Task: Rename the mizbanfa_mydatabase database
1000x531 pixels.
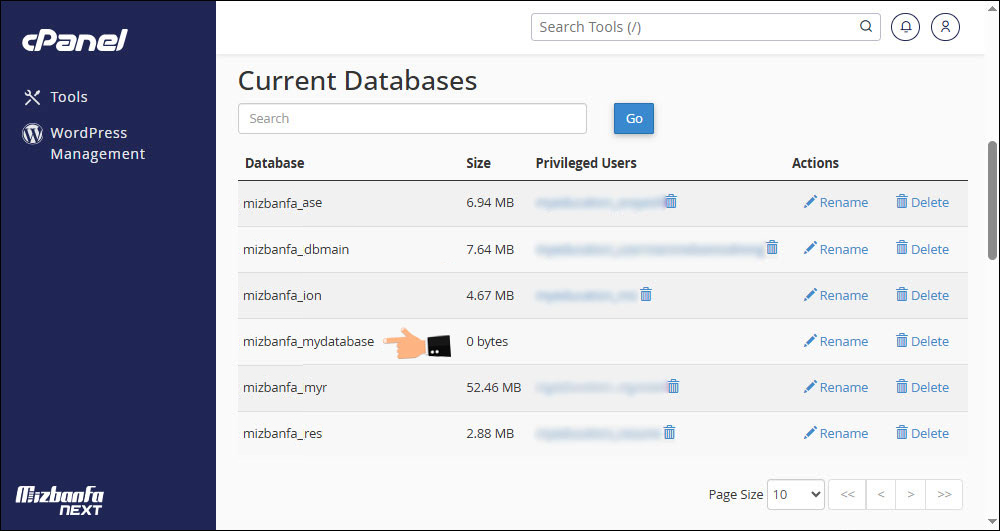Action: click(835, 341)
